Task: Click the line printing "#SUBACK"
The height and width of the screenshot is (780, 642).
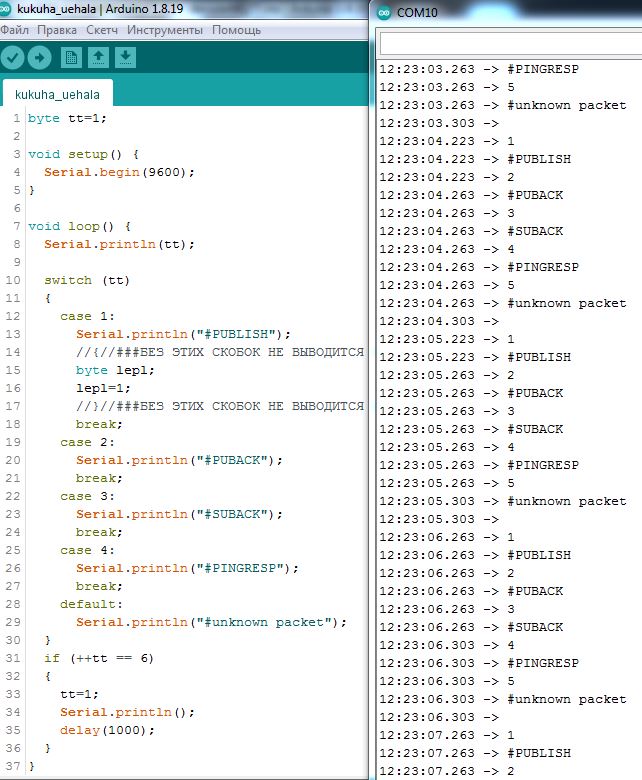Action: (179, 514)
